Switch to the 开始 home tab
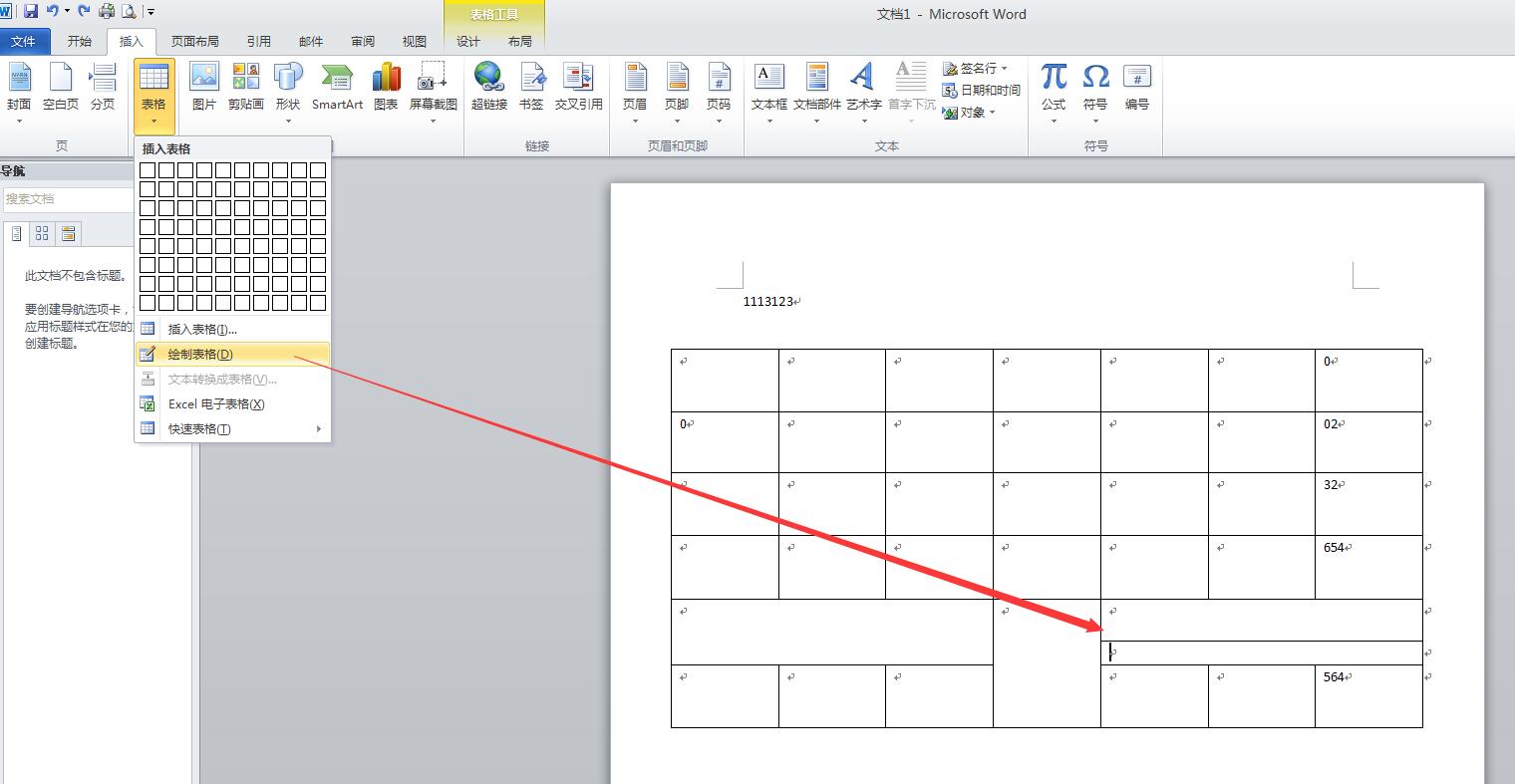The image size is (1515, 784). [79, 41]
